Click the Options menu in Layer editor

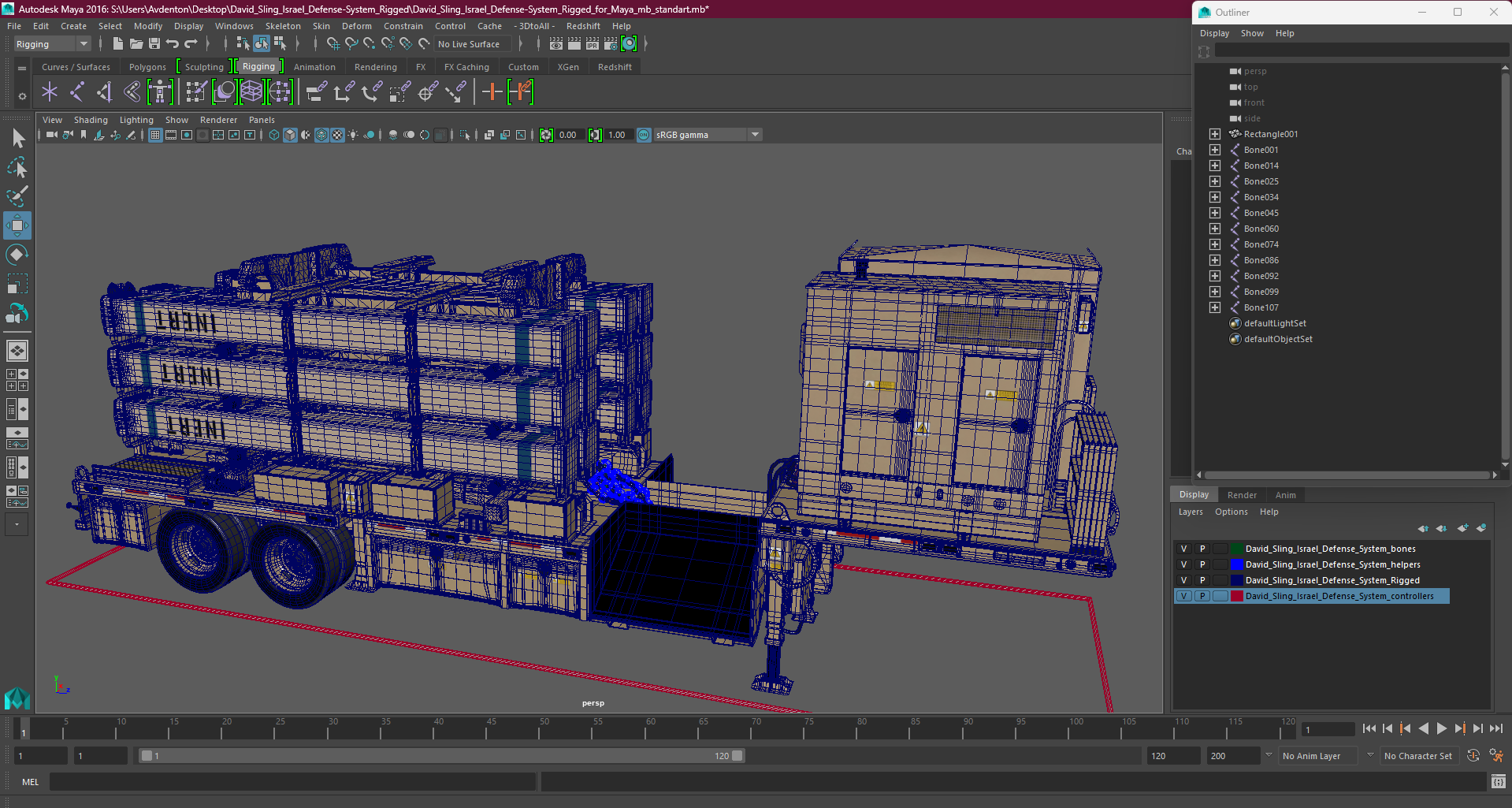(1231, 512)
